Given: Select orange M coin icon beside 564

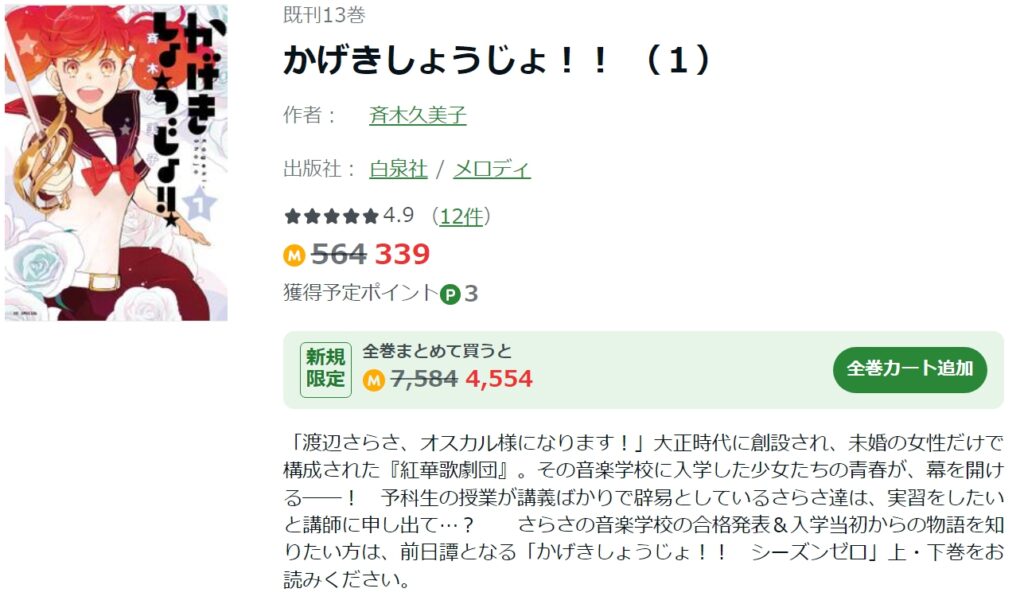Looking at the screenshot, I should pos(295,255).
